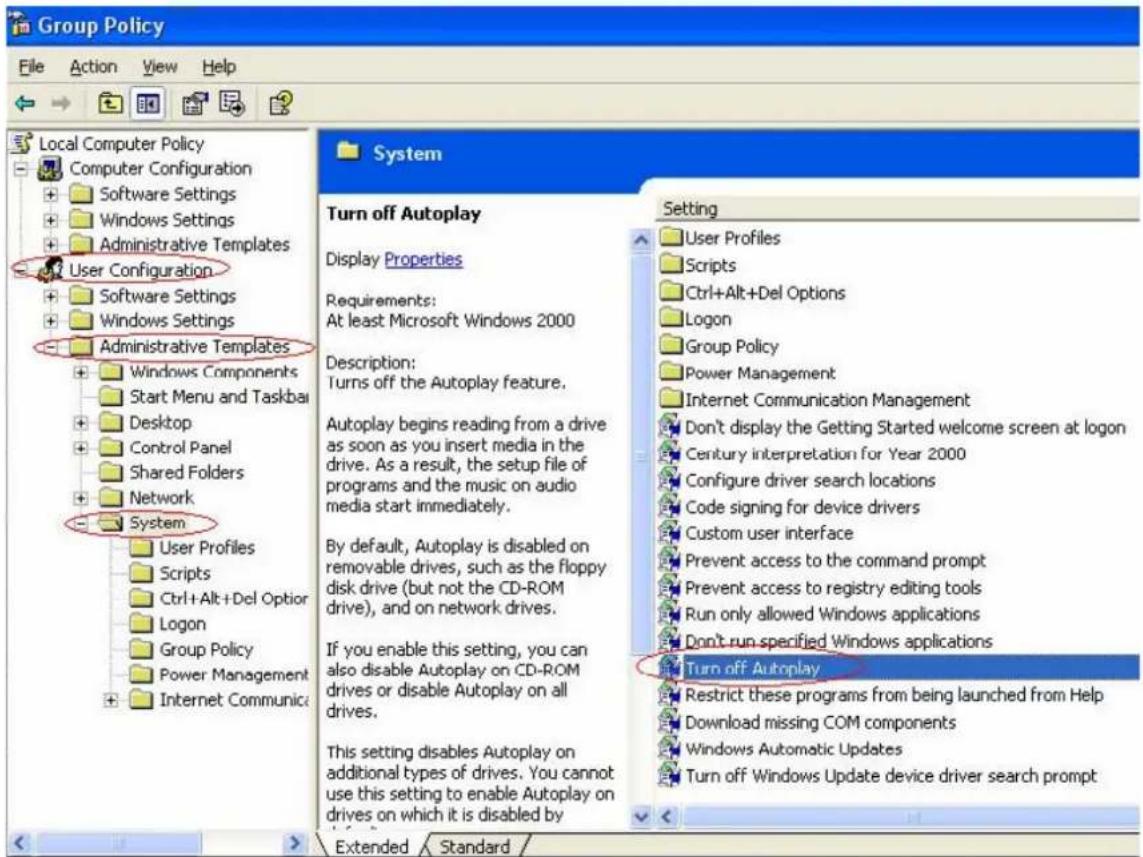
Task: Expand the Internet Communication tree node
Action: (x=111, y=700)
